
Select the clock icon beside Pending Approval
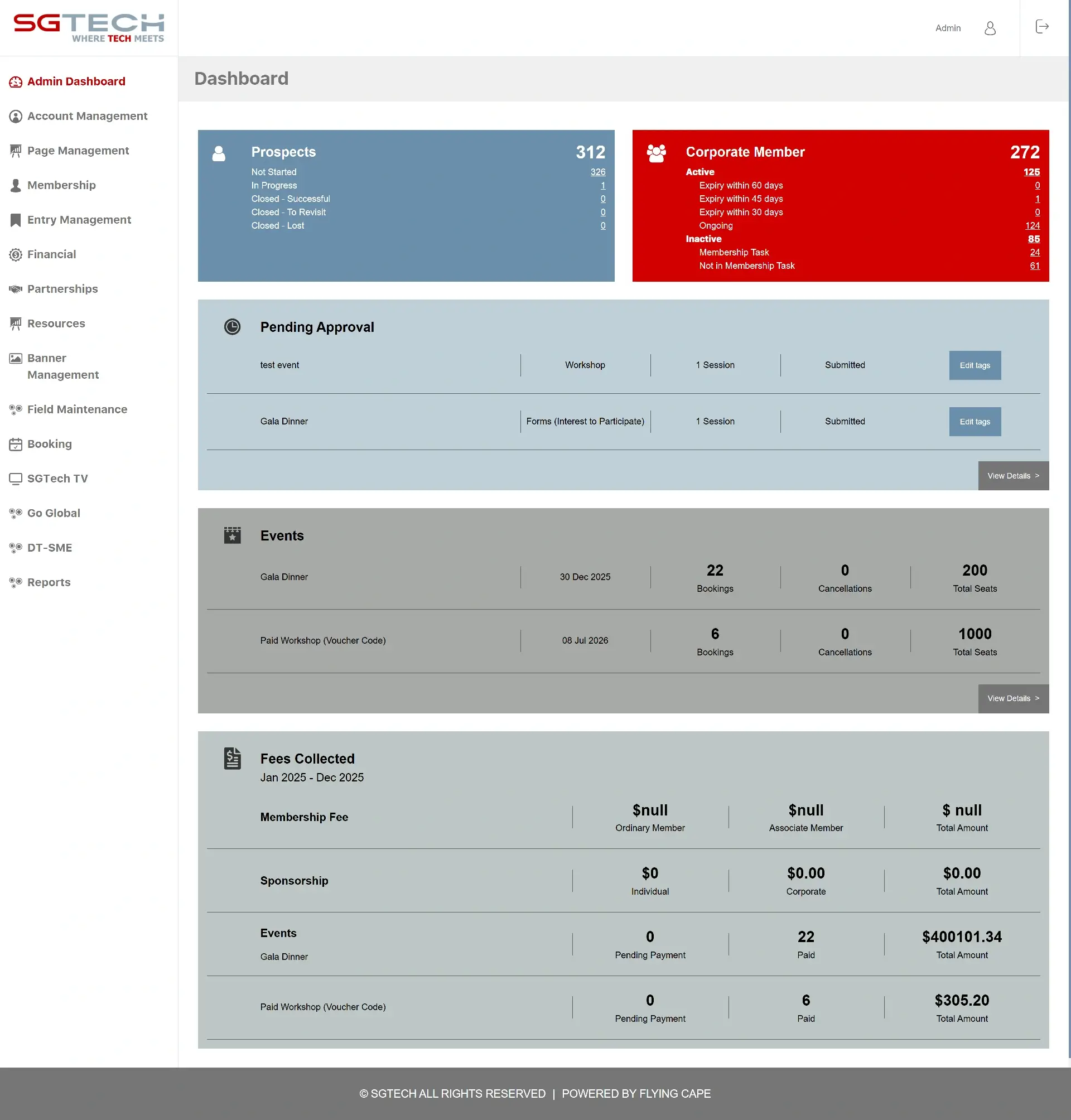(x=233, y=326)
